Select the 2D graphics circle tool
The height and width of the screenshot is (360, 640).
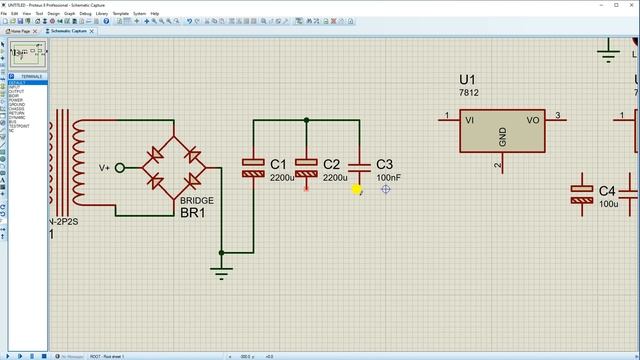[x=2, y=159]
